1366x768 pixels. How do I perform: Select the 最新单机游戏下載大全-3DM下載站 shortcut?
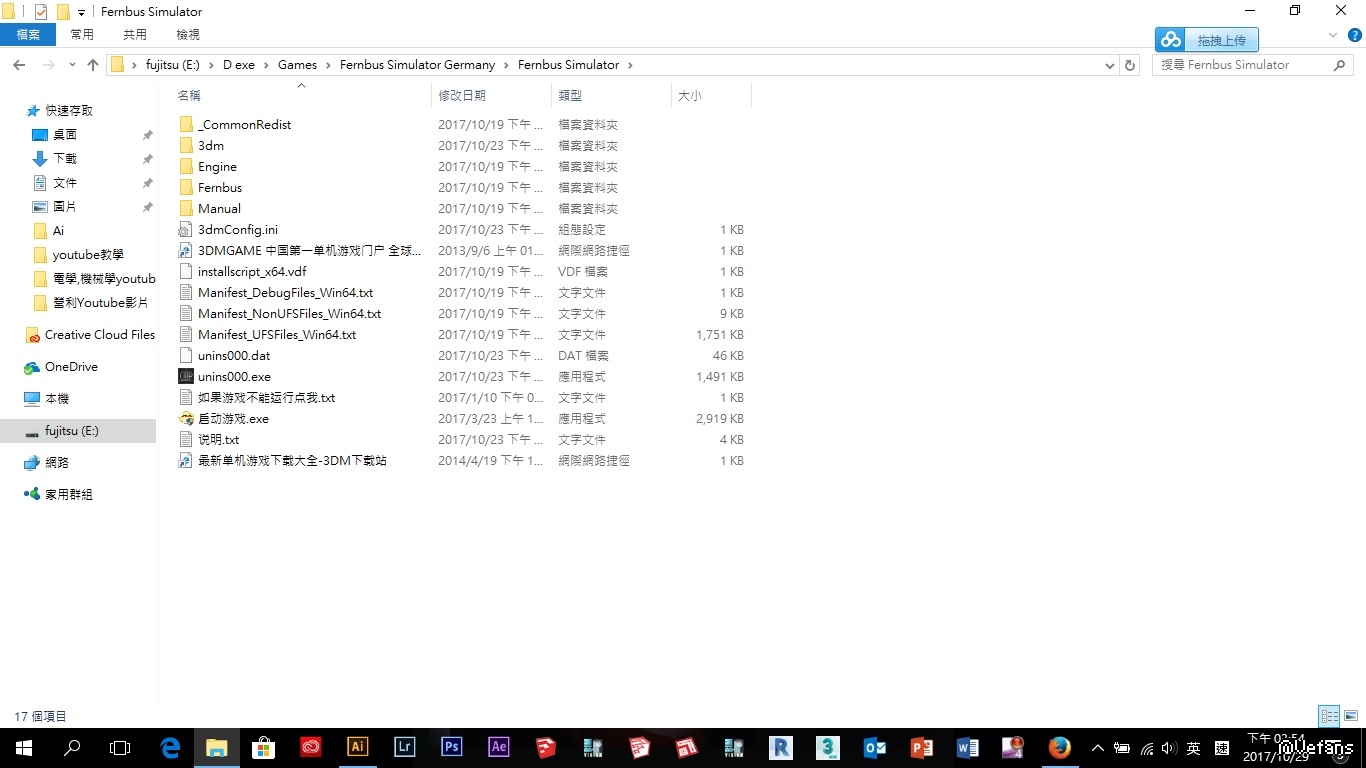[x=292, y=461]
